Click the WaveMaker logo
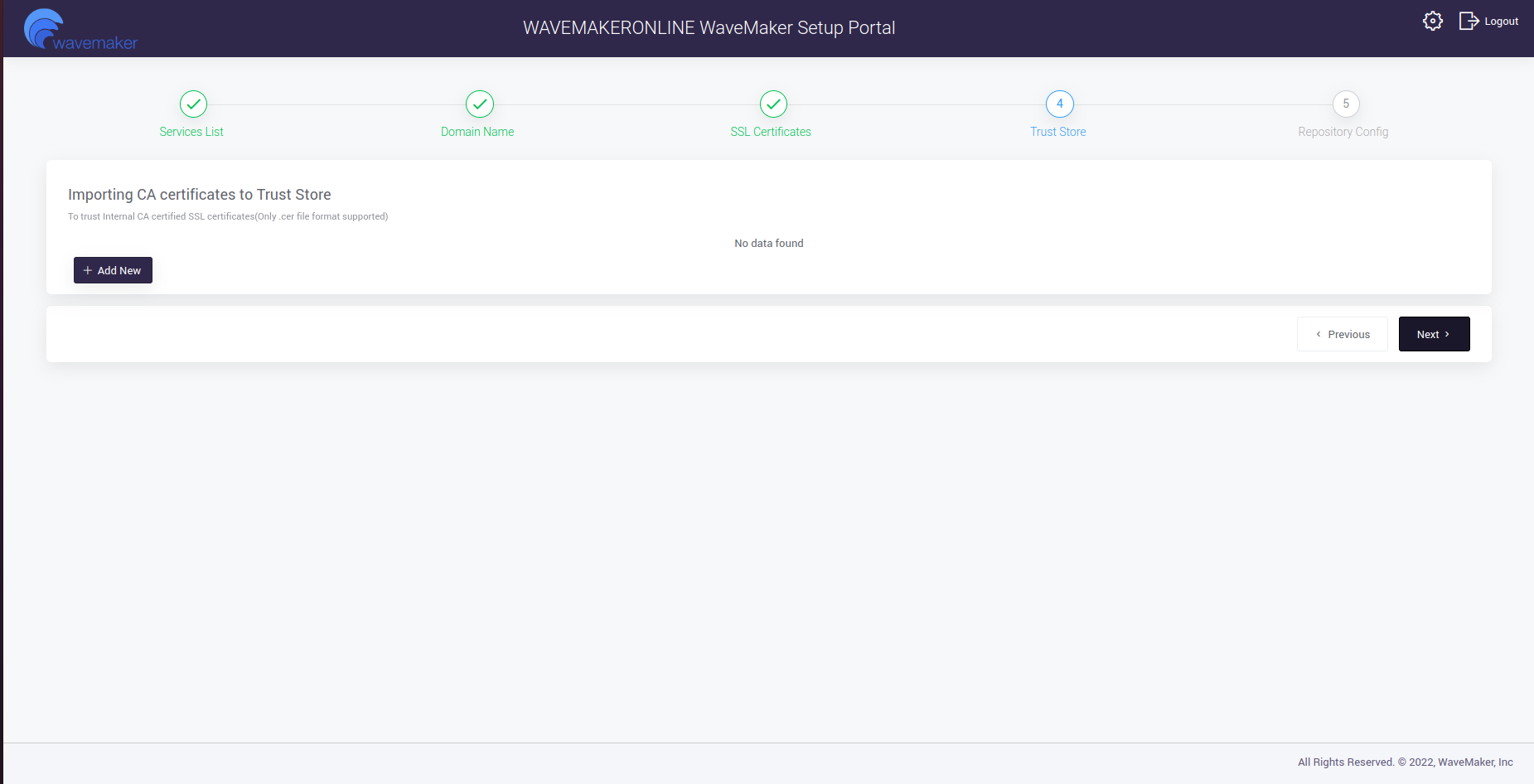The width and height of the screenshot is (1534, 784). pyautogui.click(x=80, y=30)
